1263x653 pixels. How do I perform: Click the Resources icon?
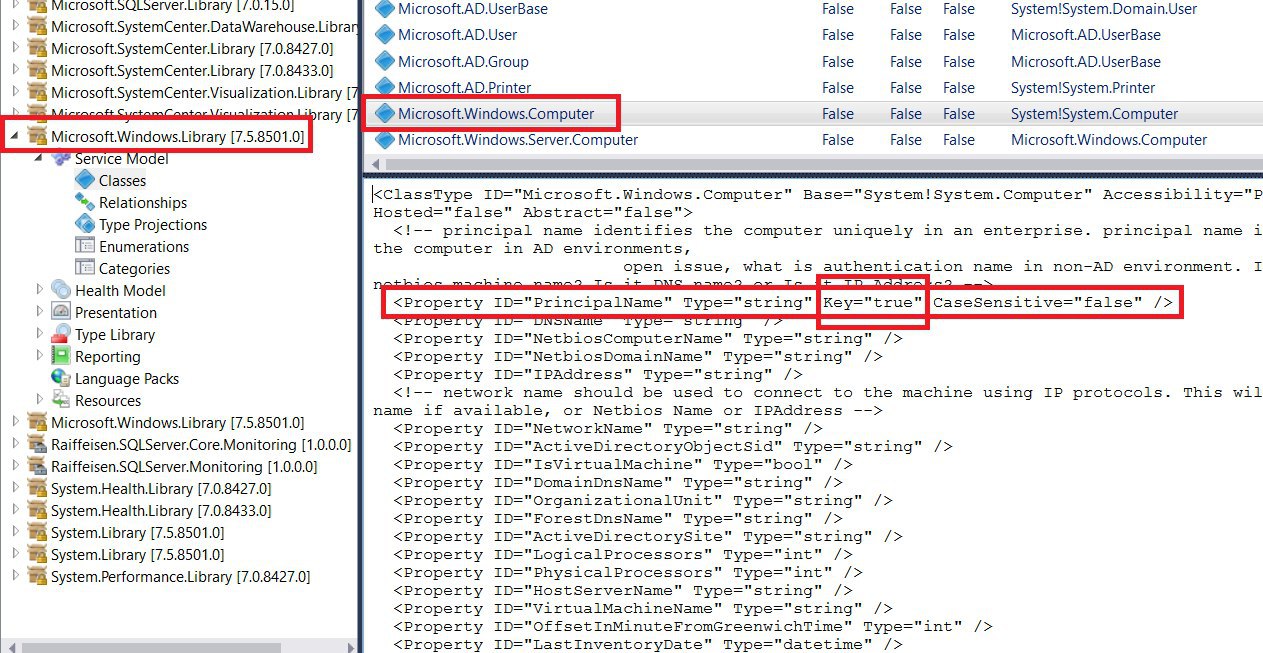coord(61,400)
